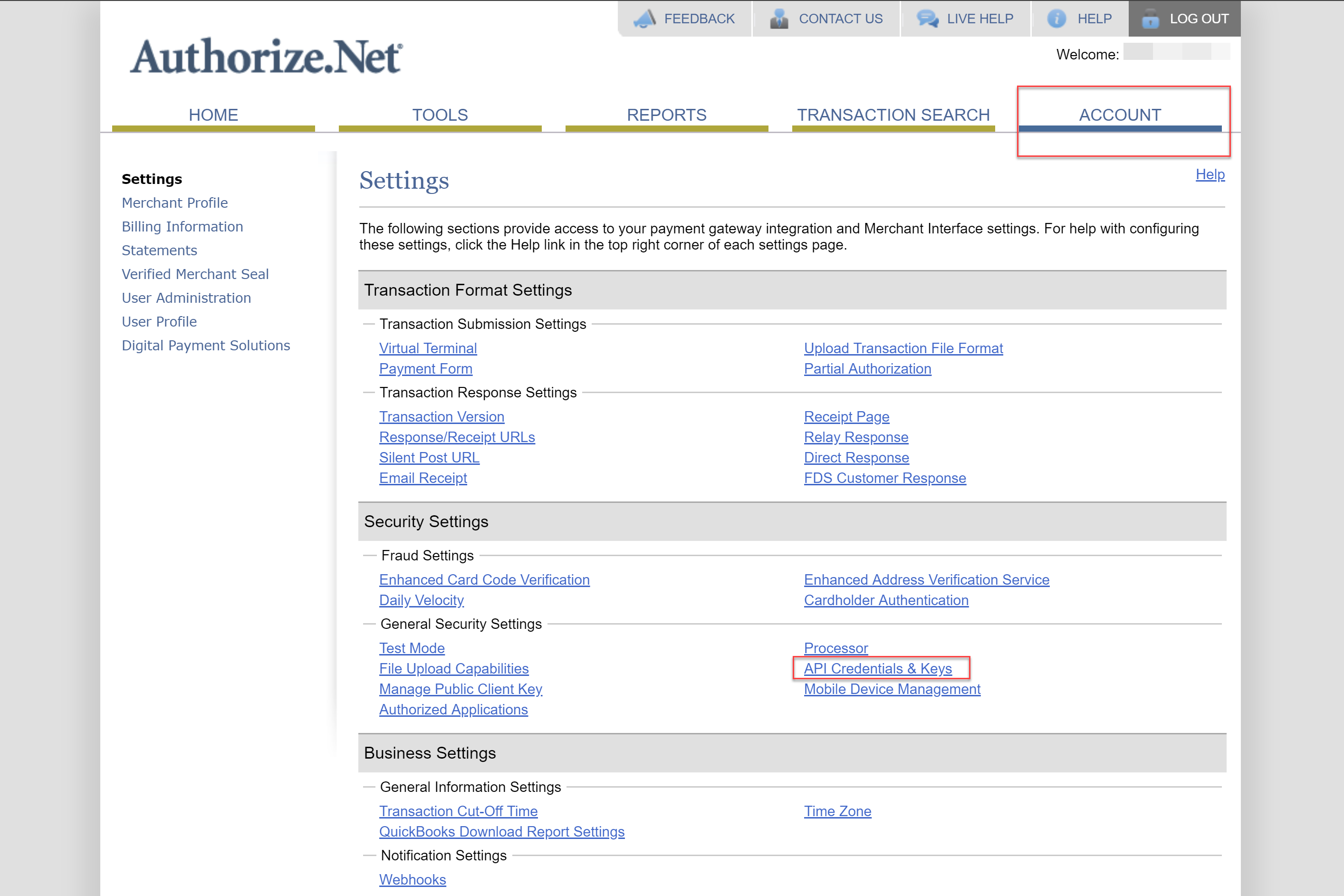Viewport: 1344px width, 896px height.
Task: Open Receipt Page link
Action: point(846,416)
